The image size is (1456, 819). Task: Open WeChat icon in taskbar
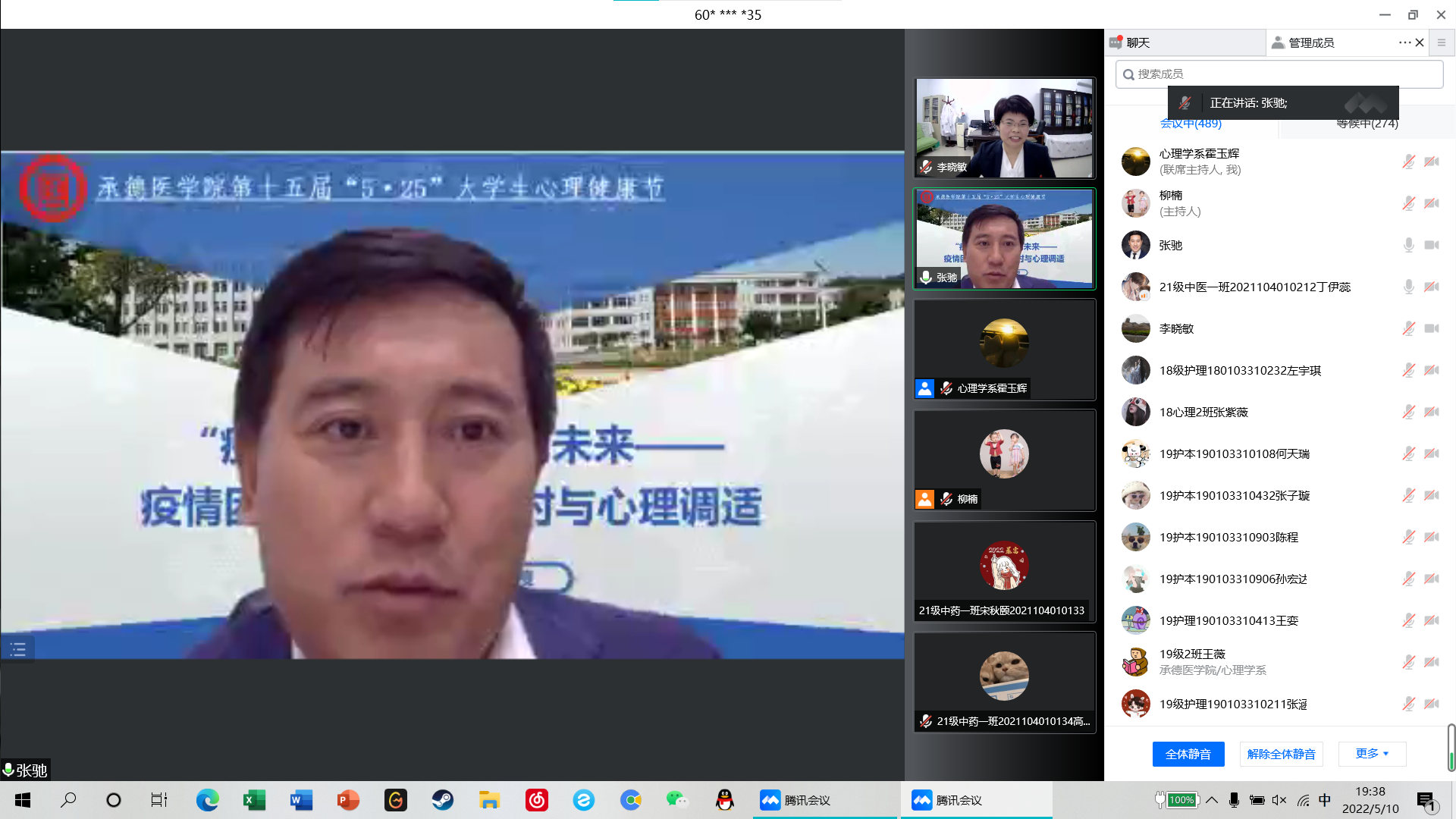[676, 800]
